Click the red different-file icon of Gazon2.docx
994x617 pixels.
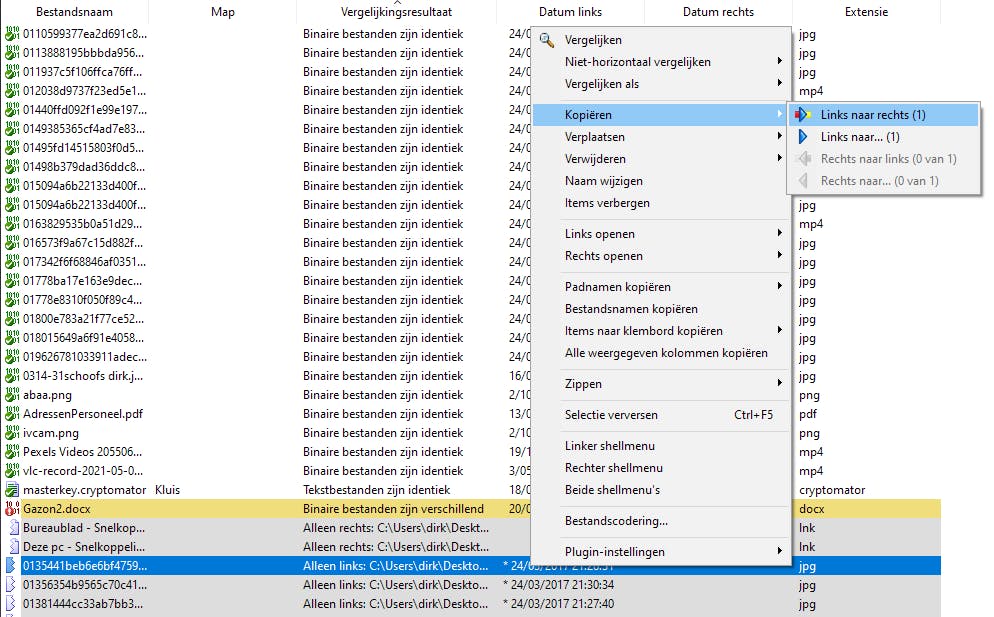[x=11, y=509]
